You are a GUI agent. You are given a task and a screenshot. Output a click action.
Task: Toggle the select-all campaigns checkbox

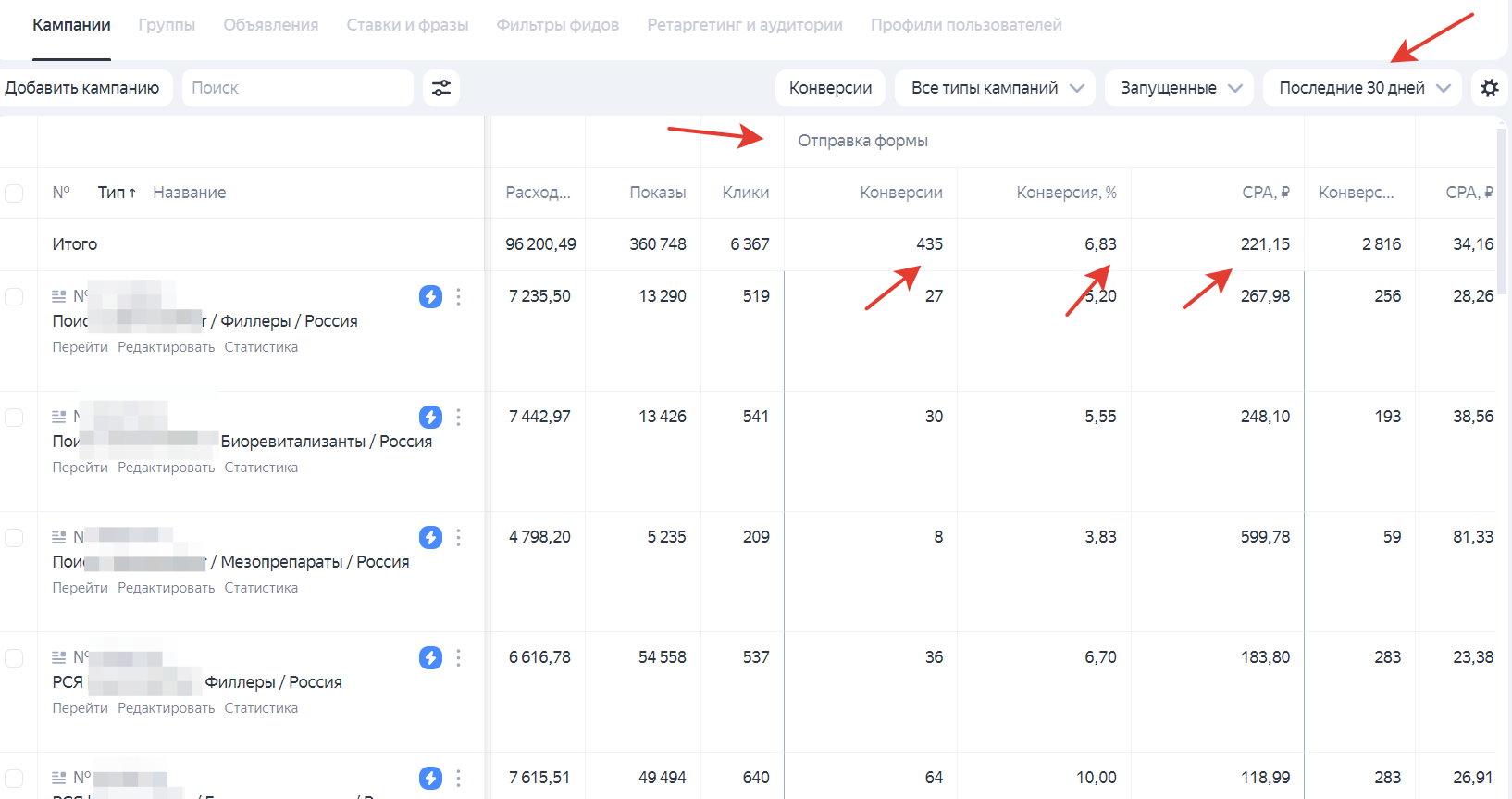(14, 193)
